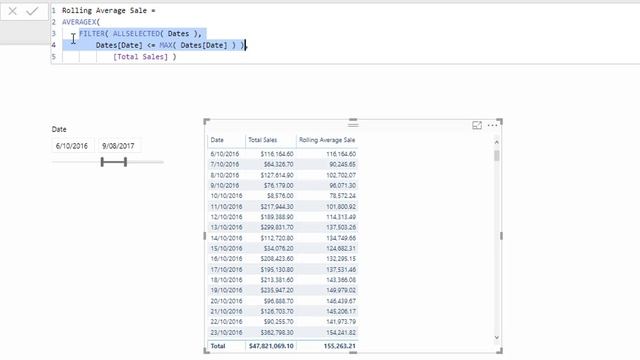Viewport: 640px width, 360px height.
Task: Click total rolling average 155,263.21
Action: [x=340, y=346]
